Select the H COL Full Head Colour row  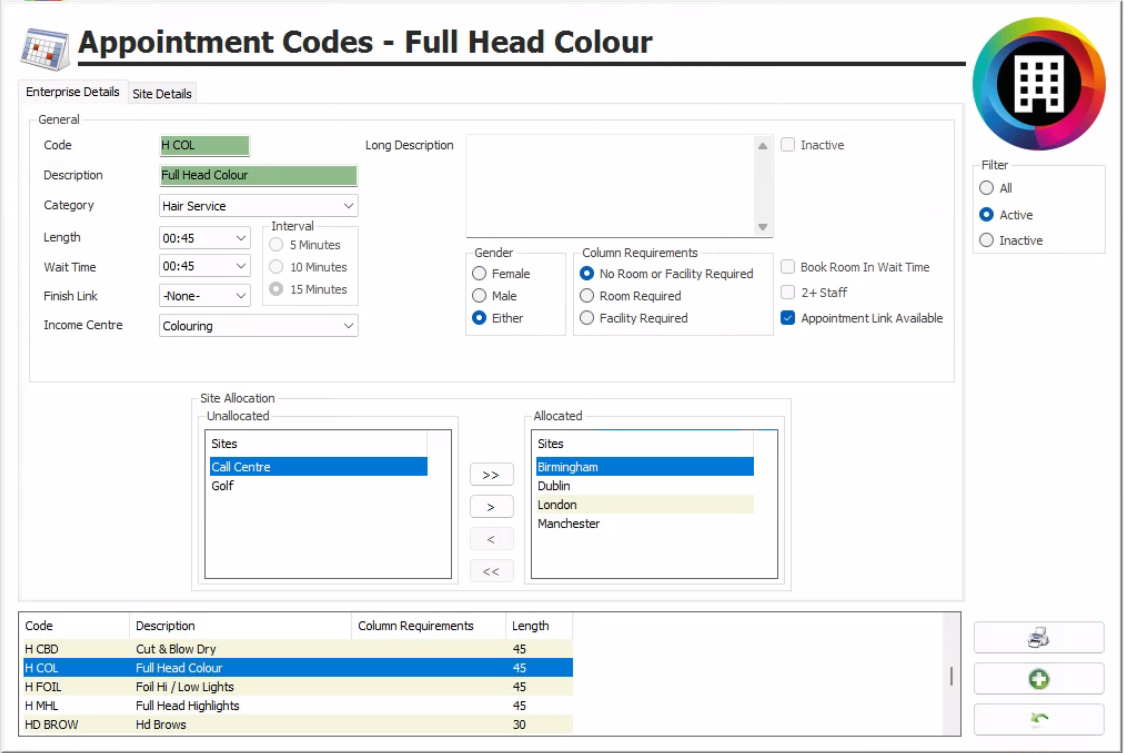click(298, 668)
